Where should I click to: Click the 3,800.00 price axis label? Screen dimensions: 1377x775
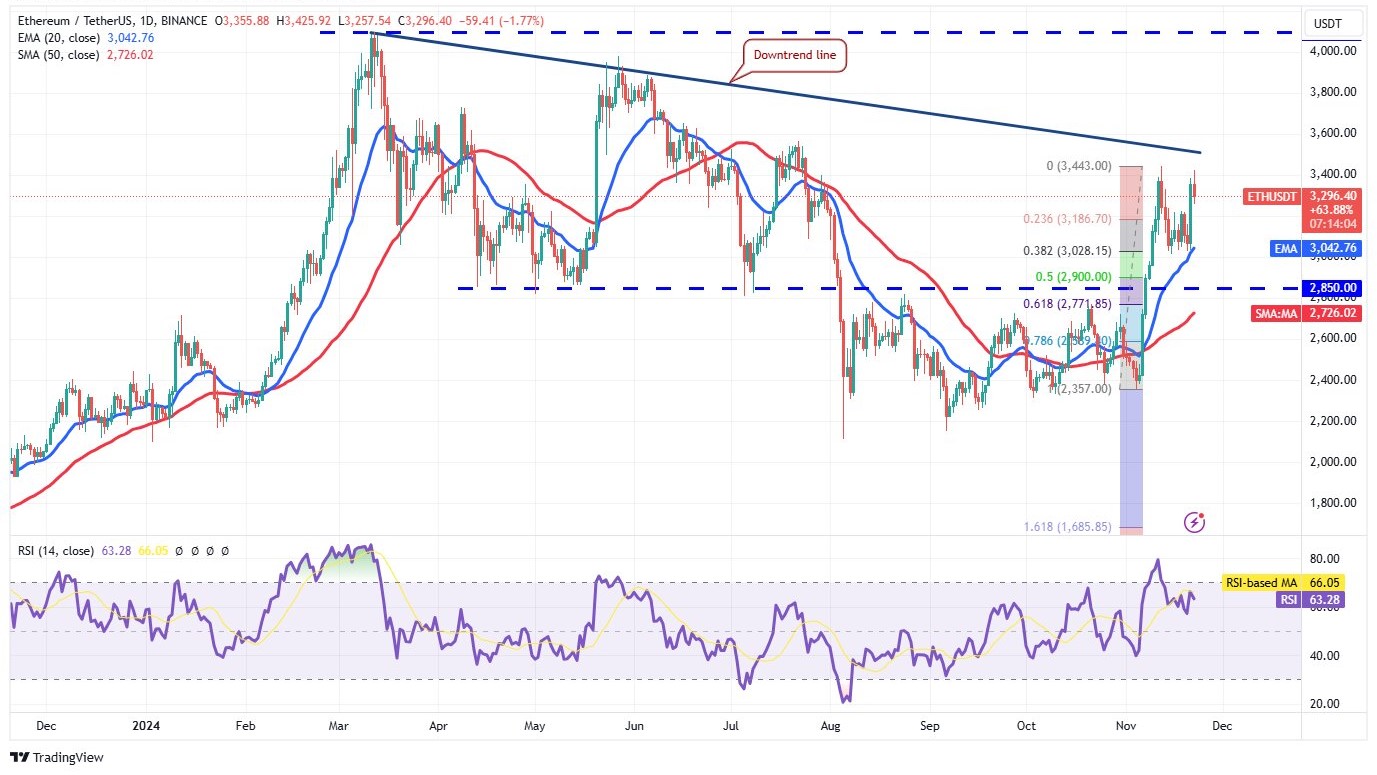(1335, 91)
